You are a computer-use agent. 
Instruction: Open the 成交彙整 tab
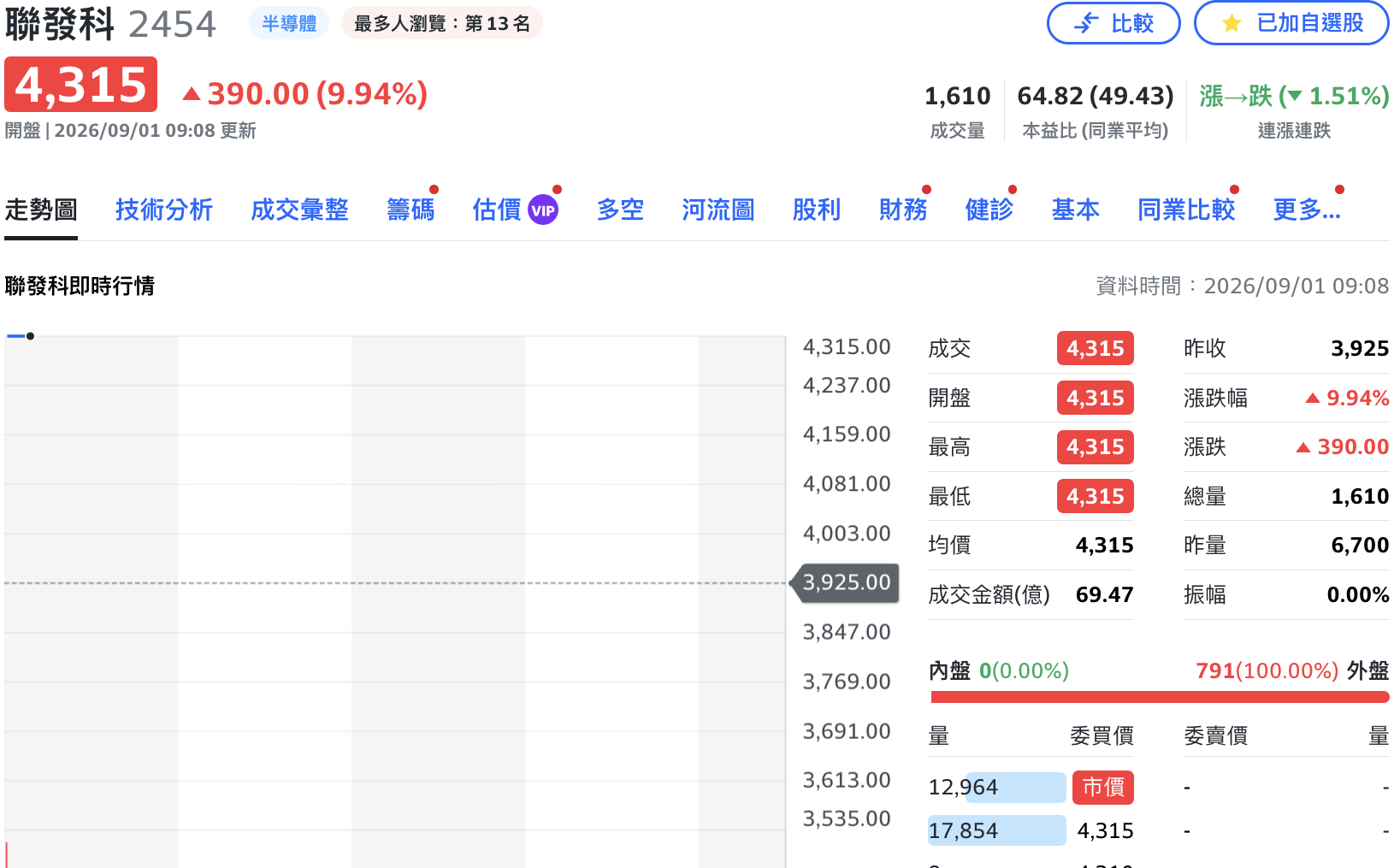(299, 210)
